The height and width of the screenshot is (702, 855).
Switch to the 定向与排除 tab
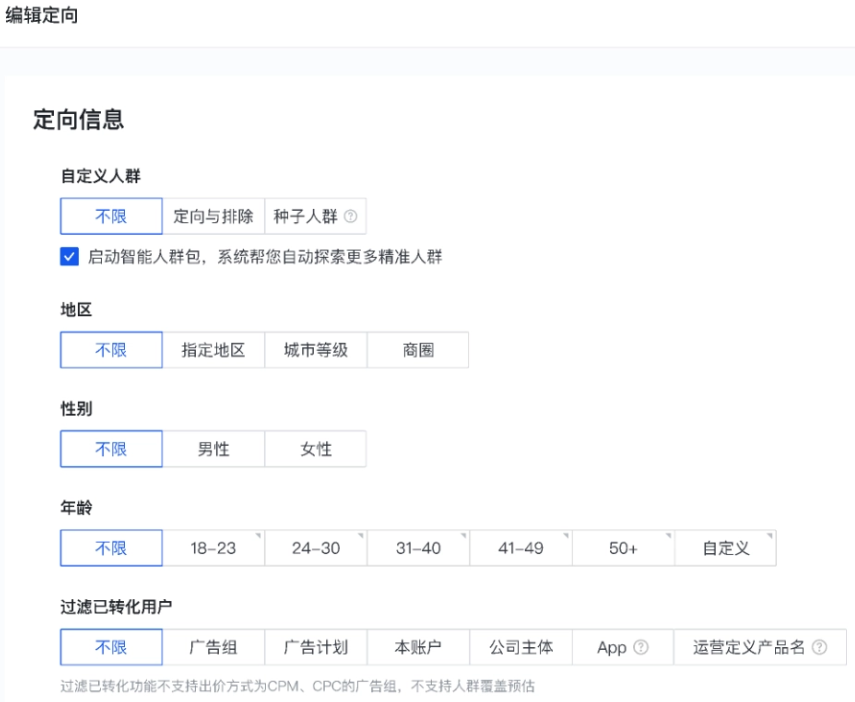213,215
